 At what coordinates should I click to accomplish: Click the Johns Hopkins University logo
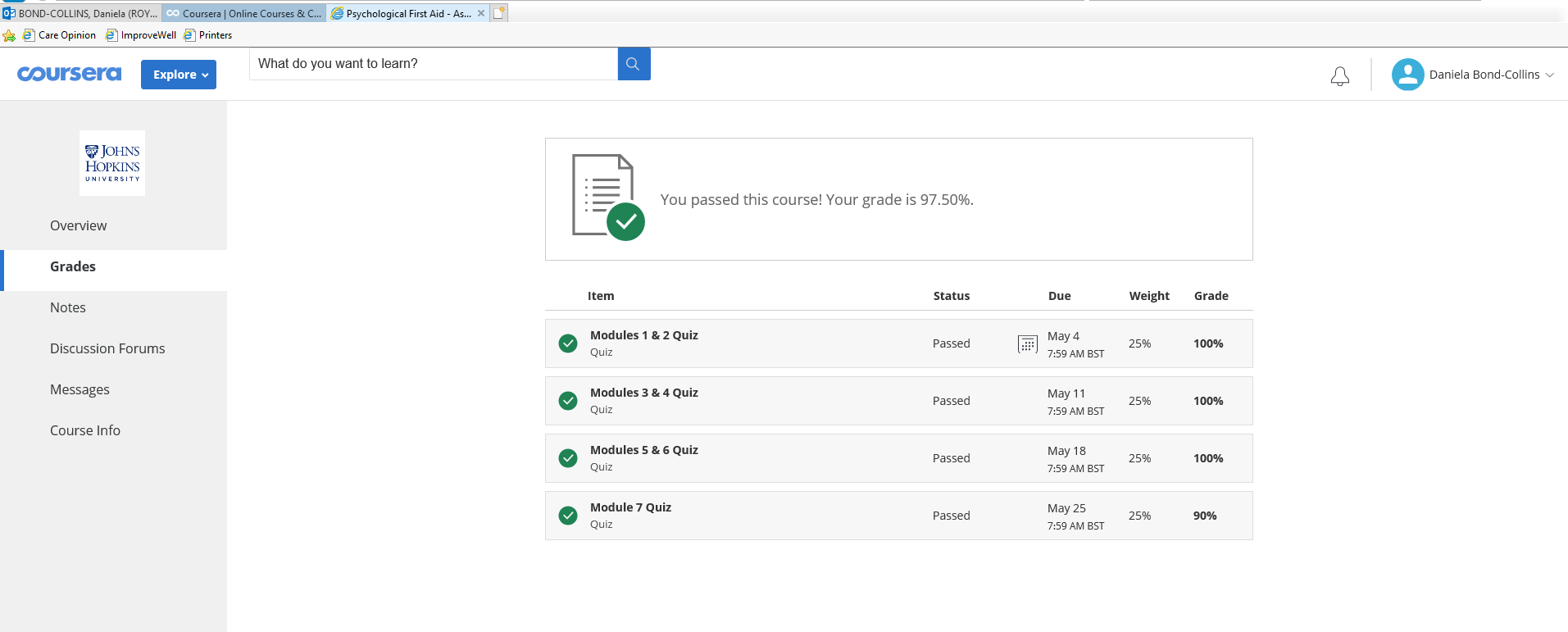[x=112, y=163]
